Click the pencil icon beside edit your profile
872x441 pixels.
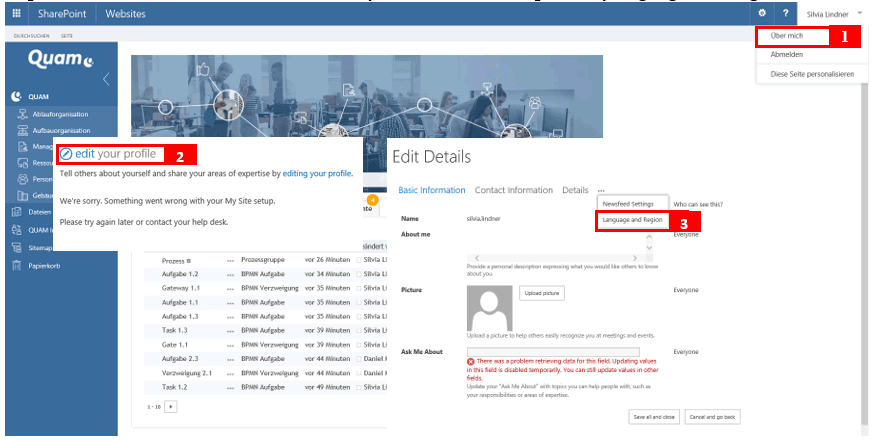(66, 154)
